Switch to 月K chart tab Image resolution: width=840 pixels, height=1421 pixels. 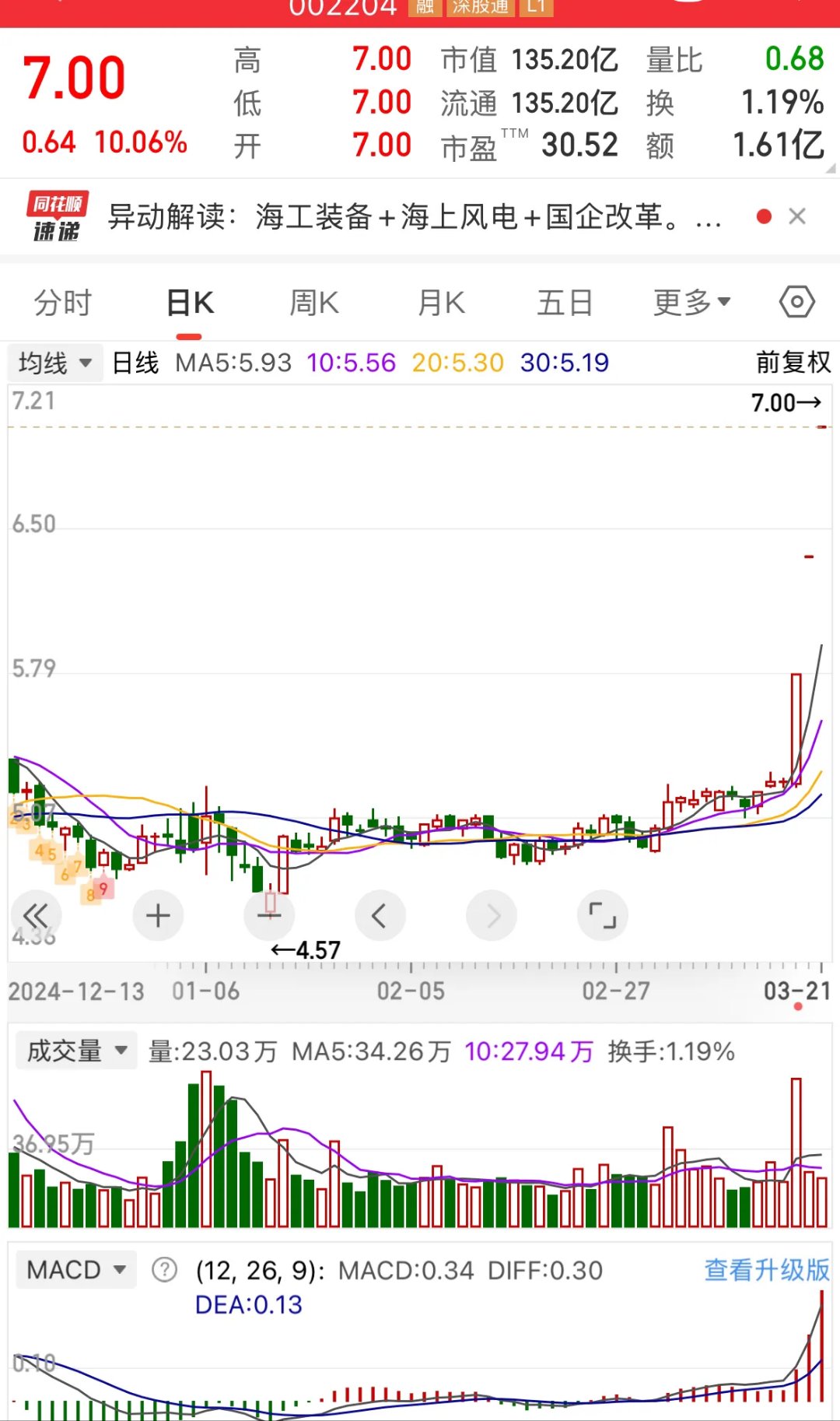[441, 303]
